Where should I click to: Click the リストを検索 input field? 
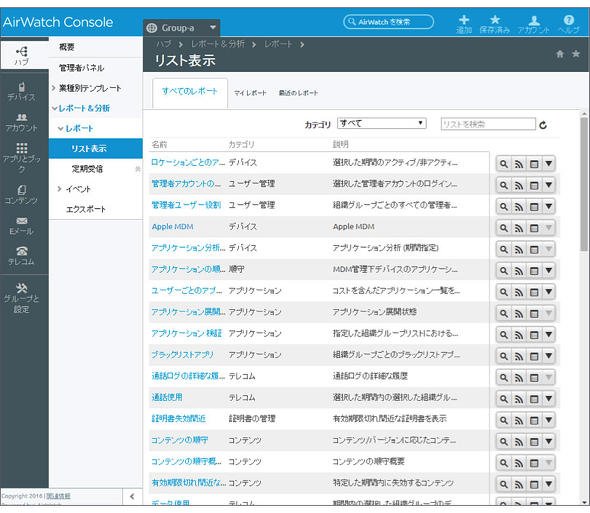[488, 124]
